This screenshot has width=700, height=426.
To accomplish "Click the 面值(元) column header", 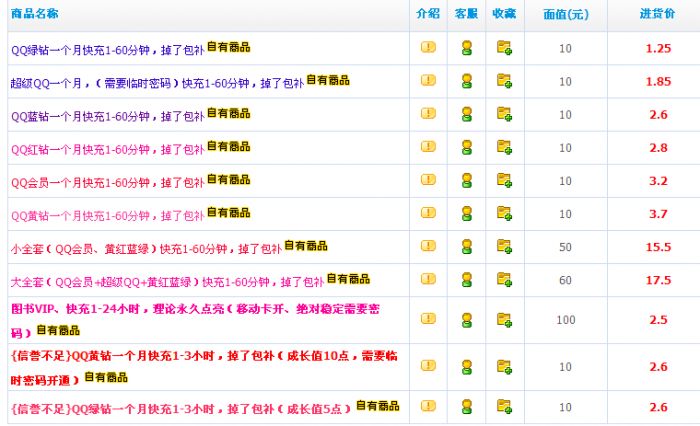I will tap(566, 14).
